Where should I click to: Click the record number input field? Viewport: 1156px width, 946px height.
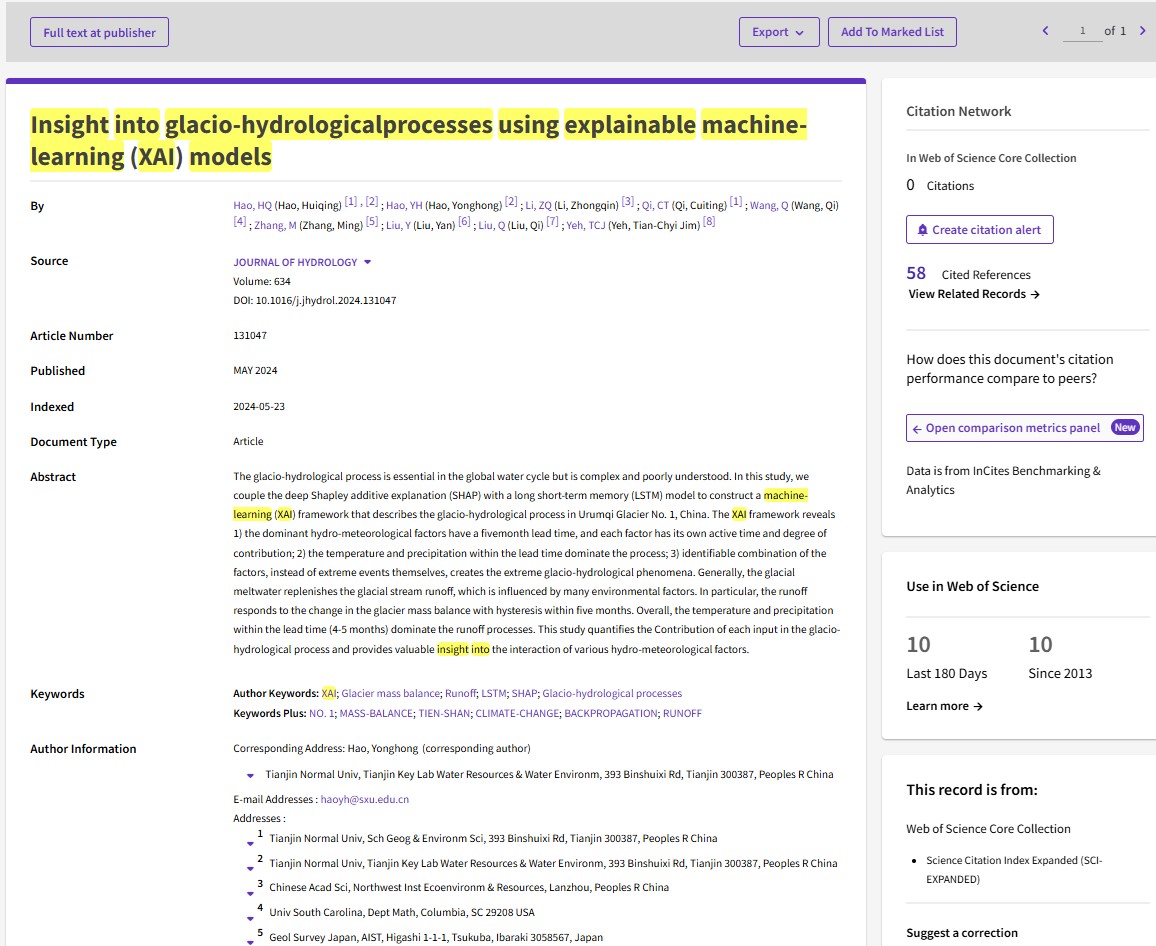point(1082,31)
